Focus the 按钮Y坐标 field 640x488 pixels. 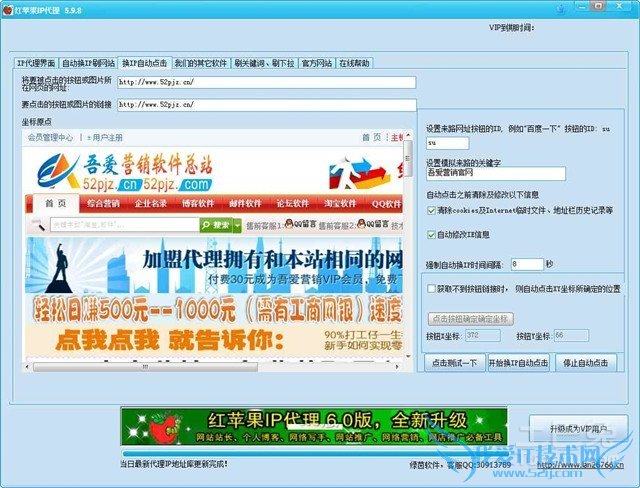(x=571, y=335)
